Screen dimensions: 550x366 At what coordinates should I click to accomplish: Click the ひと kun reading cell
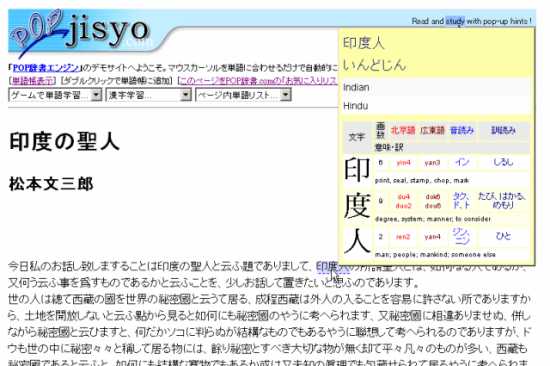(x=503, y=237)
